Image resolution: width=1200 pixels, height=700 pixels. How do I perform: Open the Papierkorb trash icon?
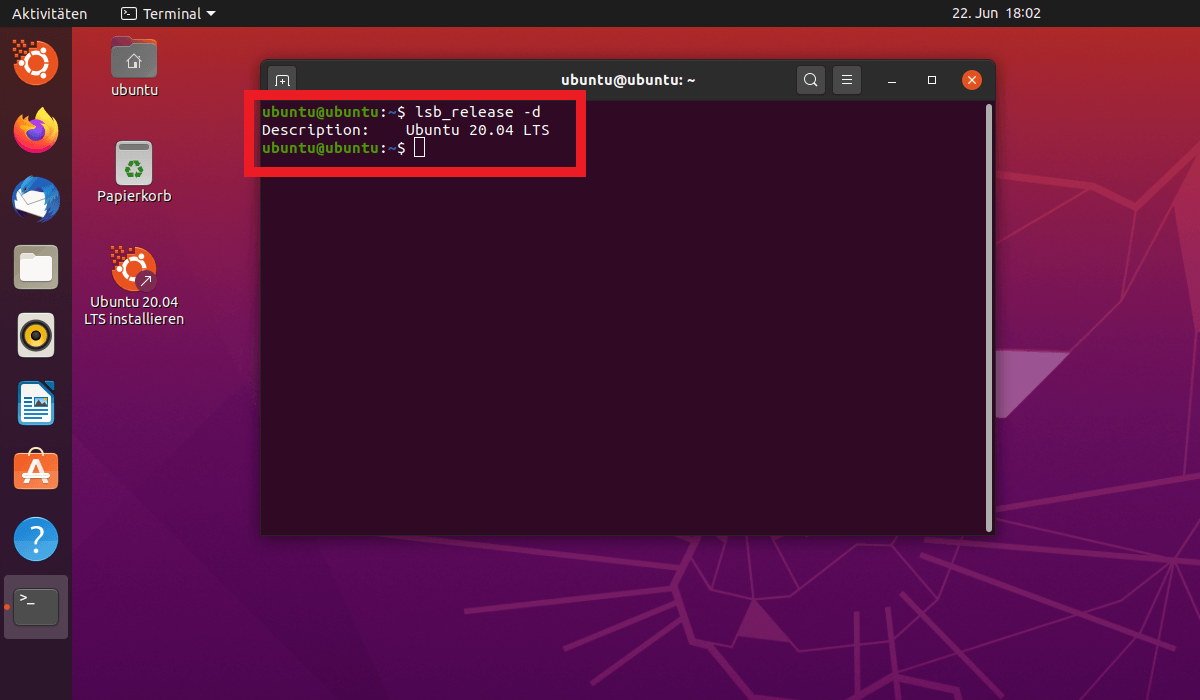134,172
